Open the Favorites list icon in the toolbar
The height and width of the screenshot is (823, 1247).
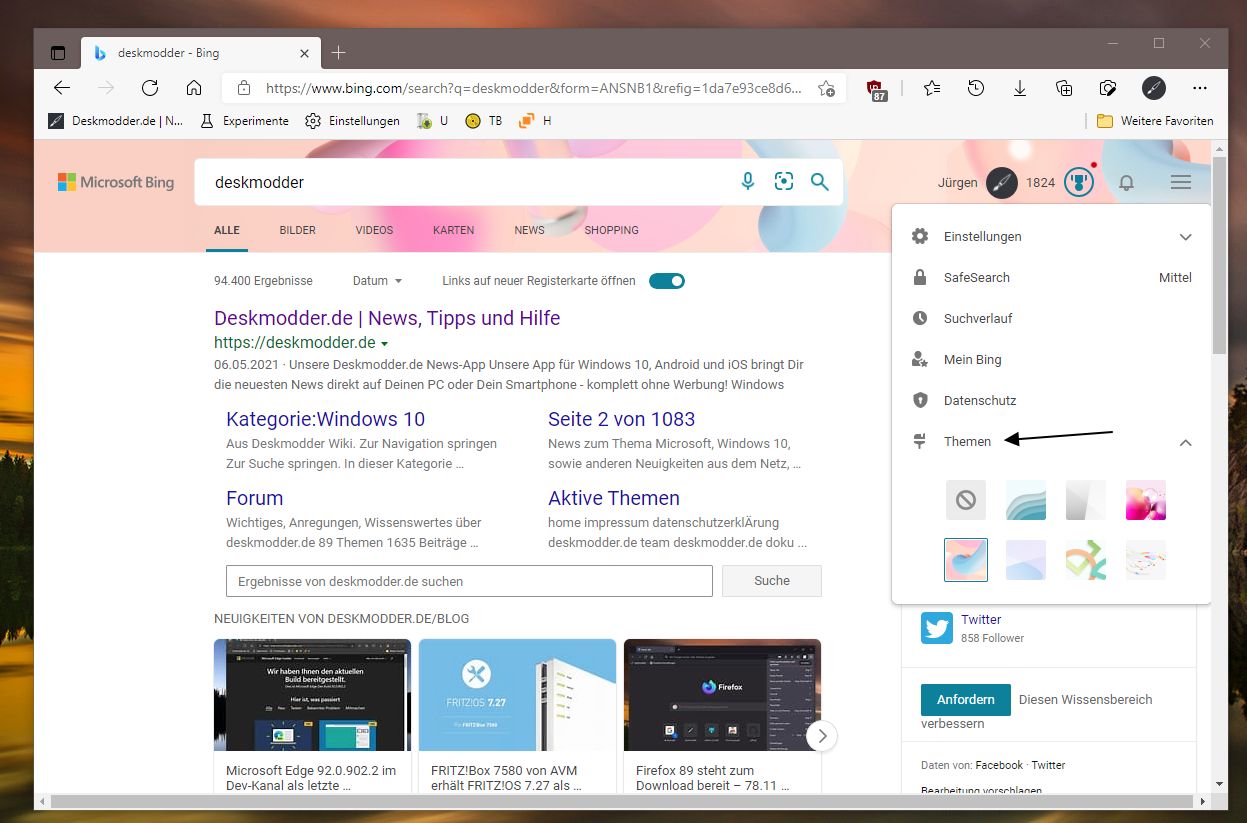pyautogui.click(x=932, y=88)
